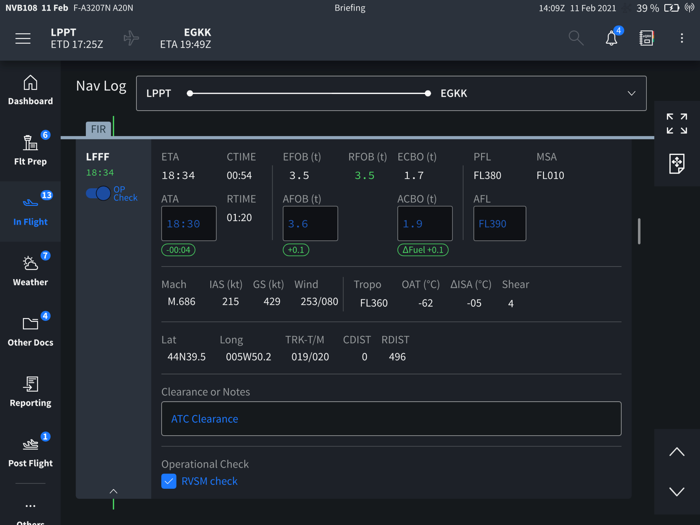The height and width of the screenshot is (525, 700).
Task: Open Post Flight section
Action: tap(30, 452)
